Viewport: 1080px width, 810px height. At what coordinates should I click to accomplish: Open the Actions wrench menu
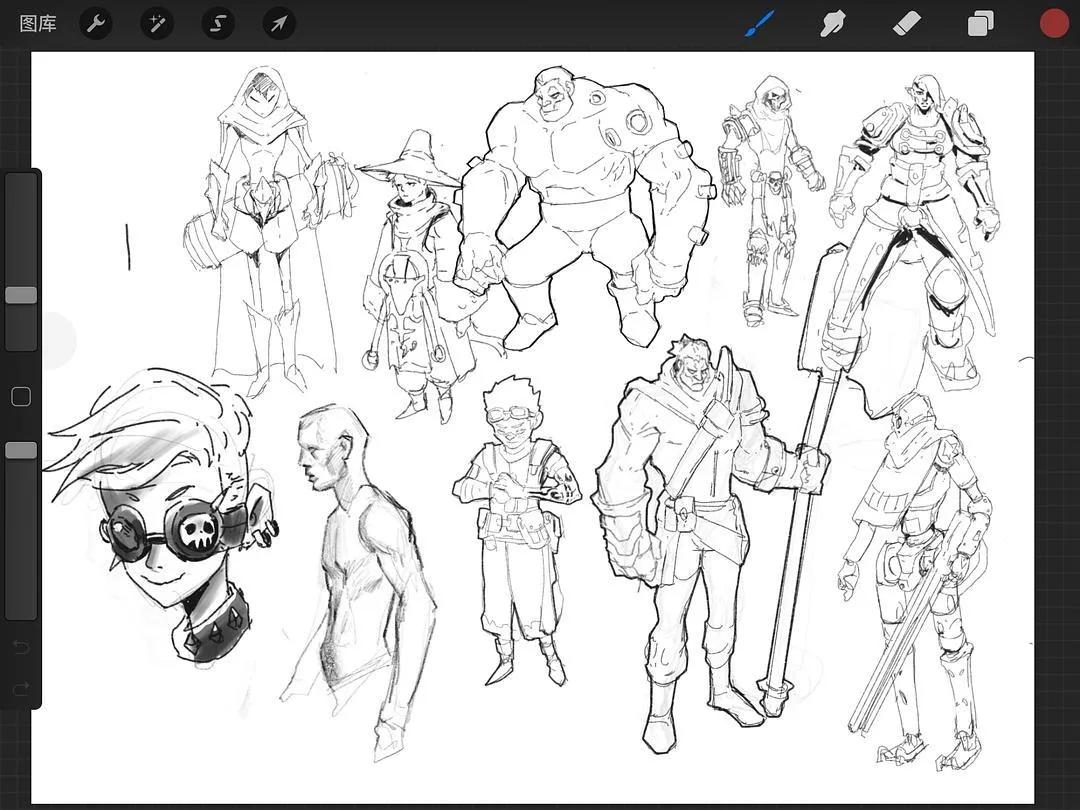click(96, 23)
